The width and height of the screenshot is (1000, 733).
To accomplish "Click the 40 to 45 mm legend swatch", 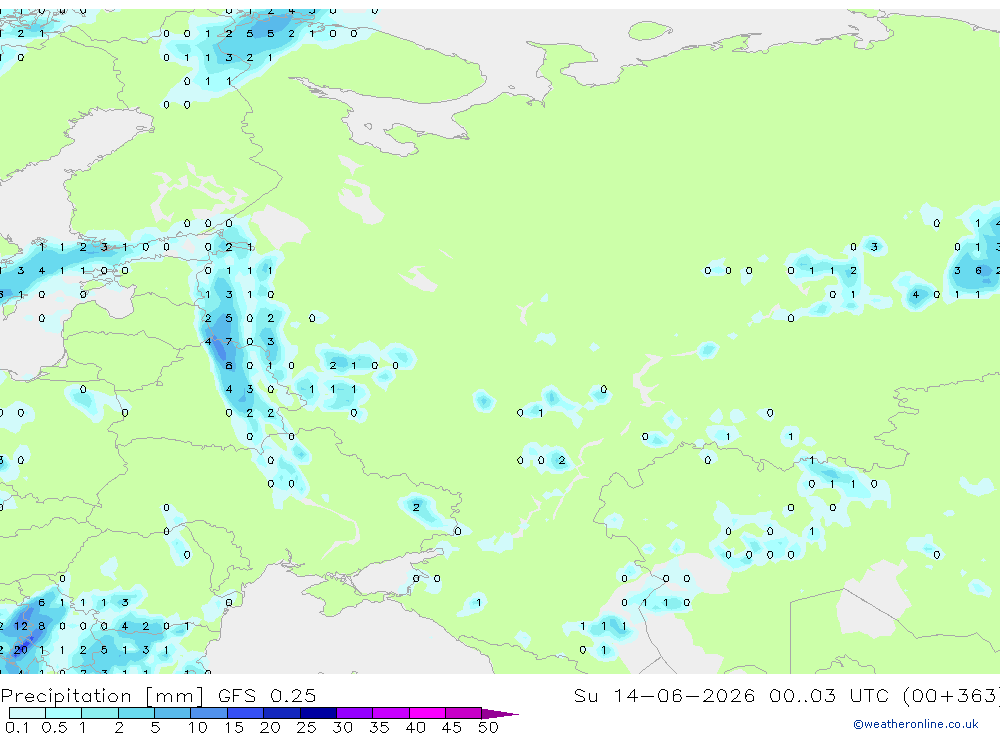I will pos(427,713).
